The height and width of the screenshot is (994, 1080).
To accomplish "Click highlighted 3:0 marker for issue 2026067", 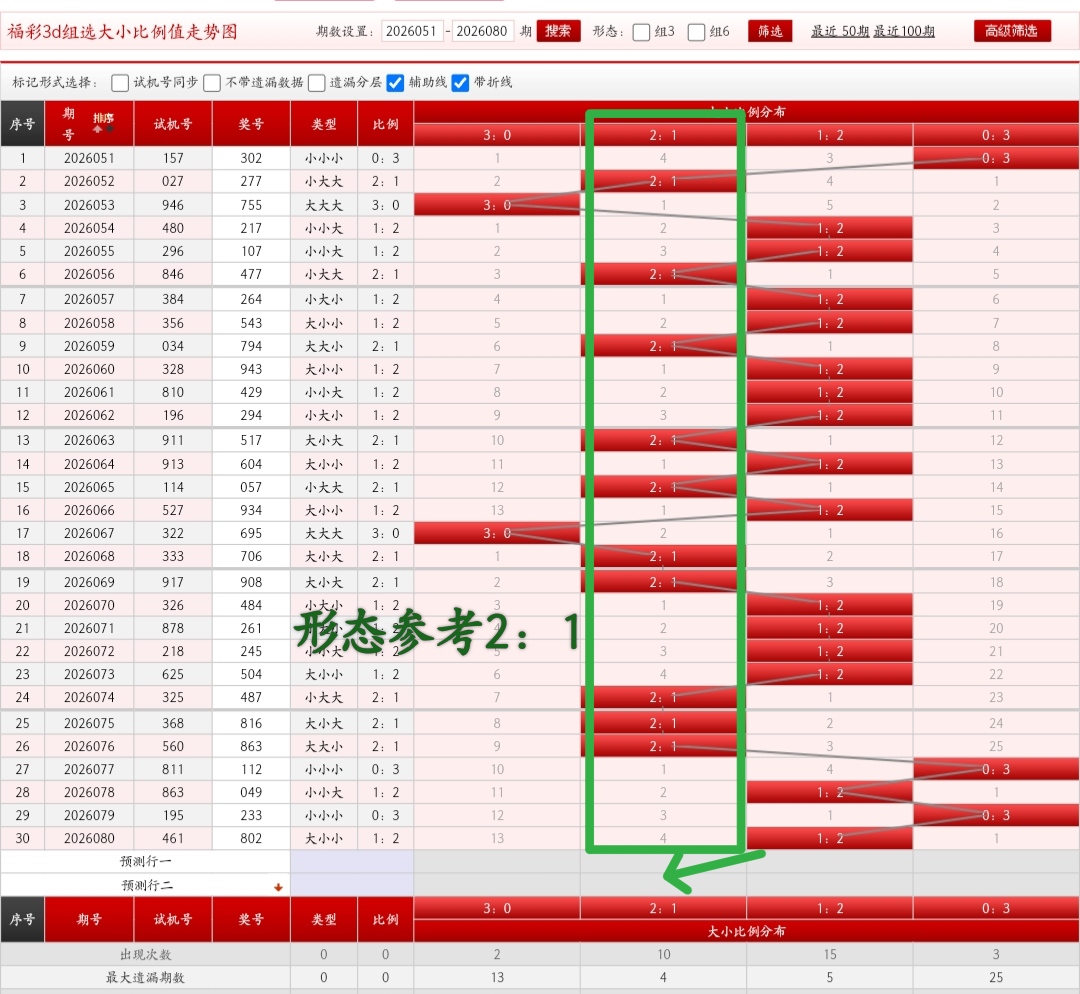I will click(497, 533).
